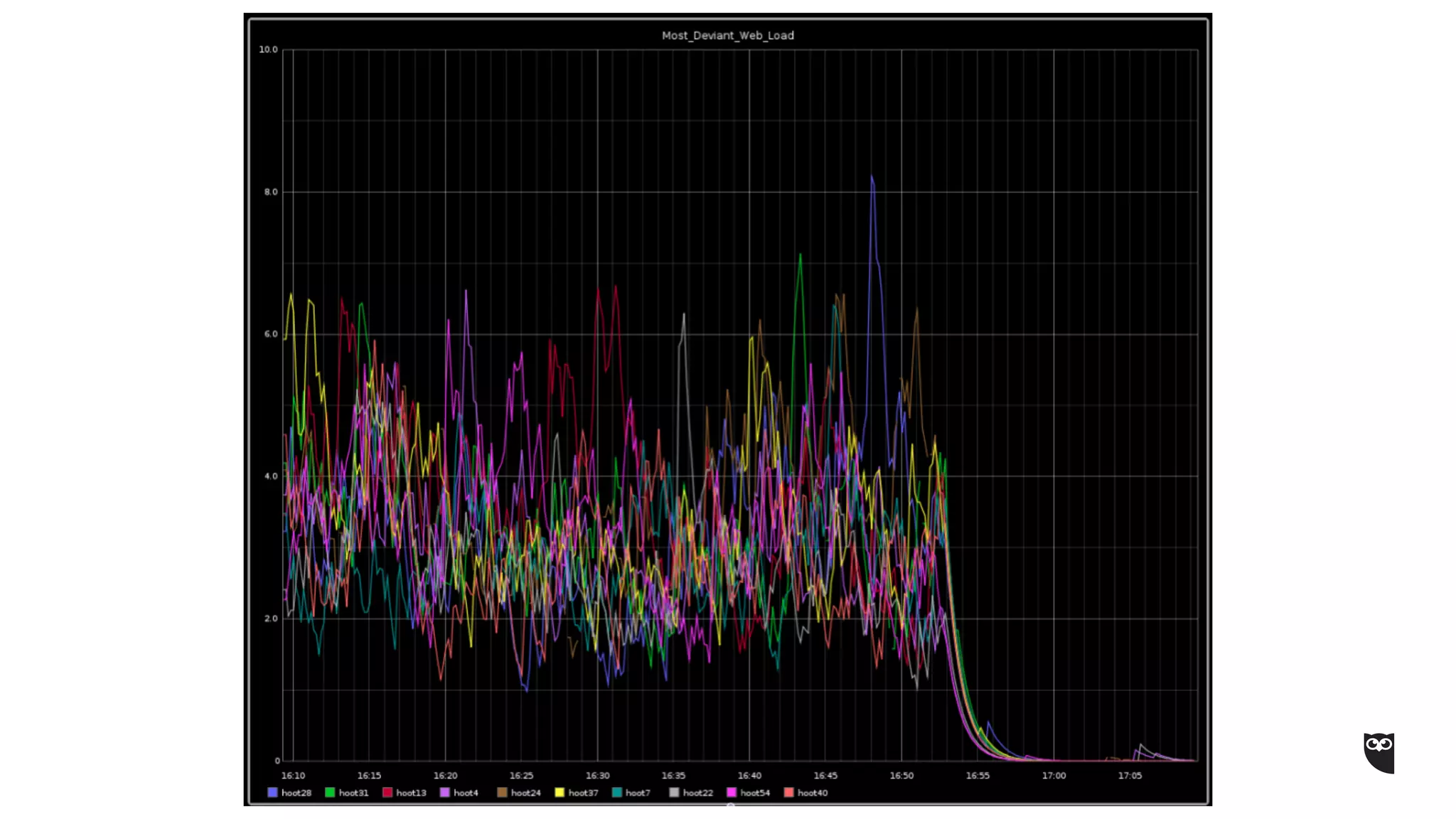Select the hoot22 legend label
Screen dimensions: 1456x819
[x=698, y=793]
